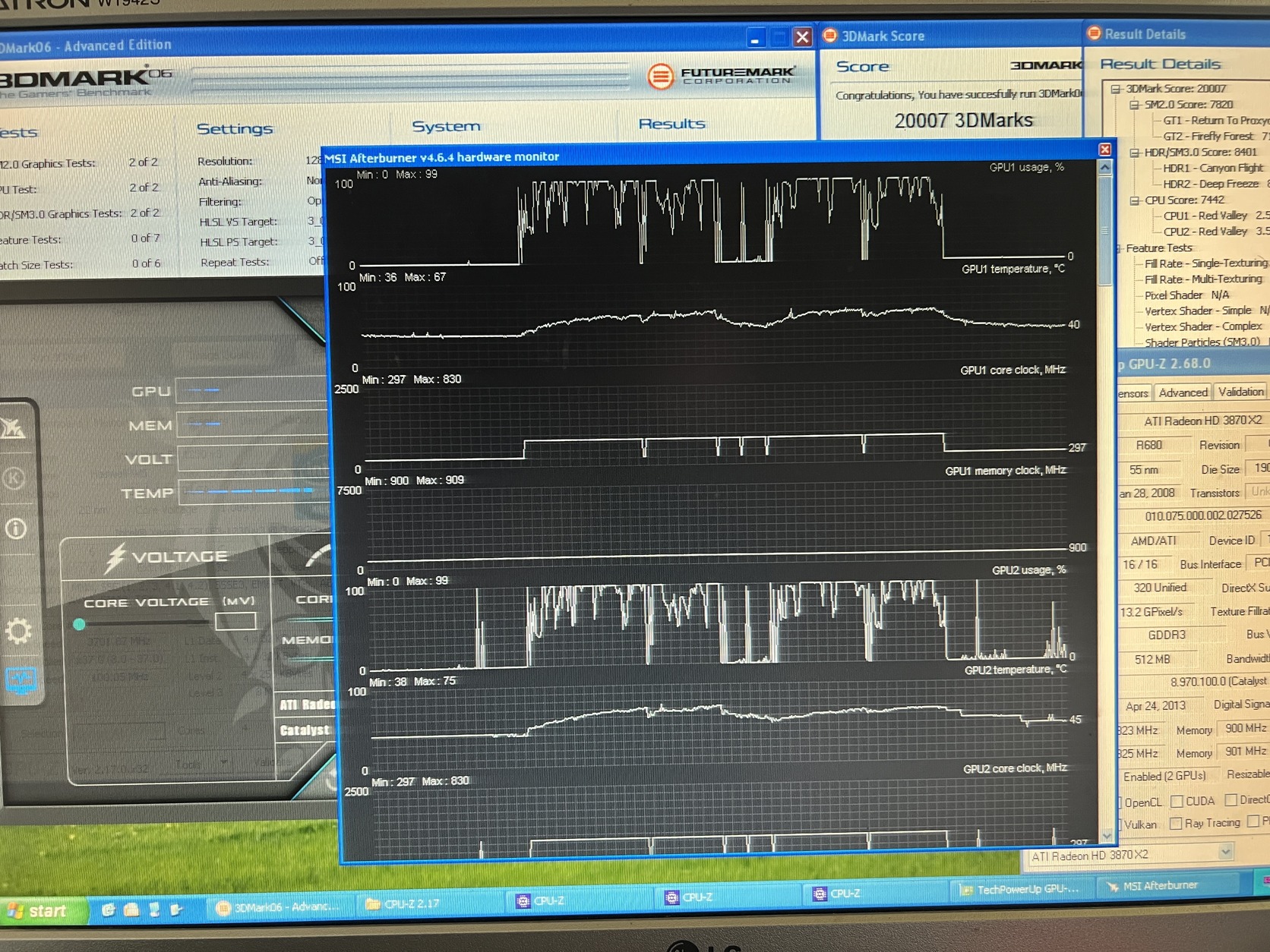
Task: Click the Core Voltage slider handle in Afterburner
Action: (79, 625)
